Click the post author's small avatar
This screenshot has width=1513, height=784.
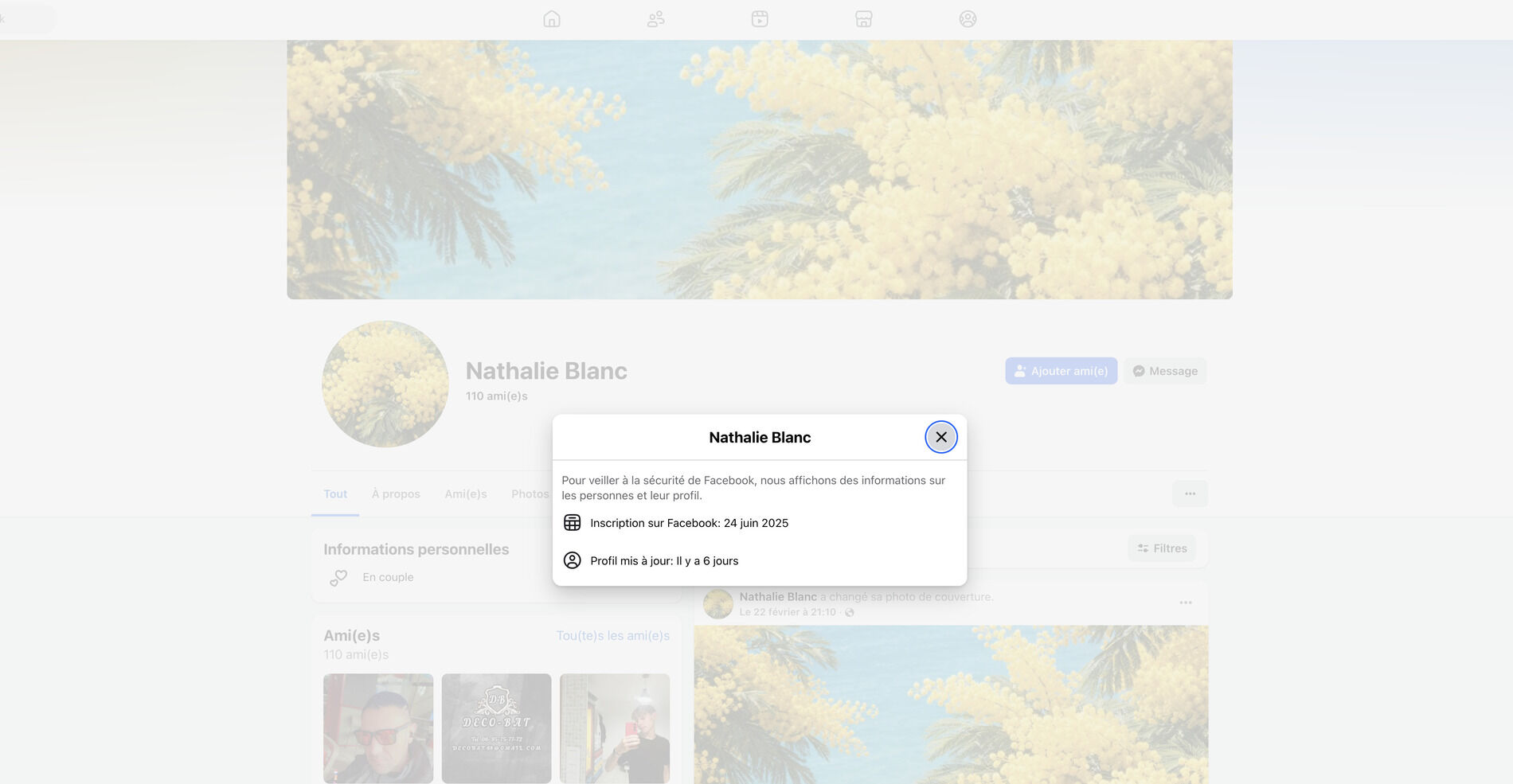[718, 604]
